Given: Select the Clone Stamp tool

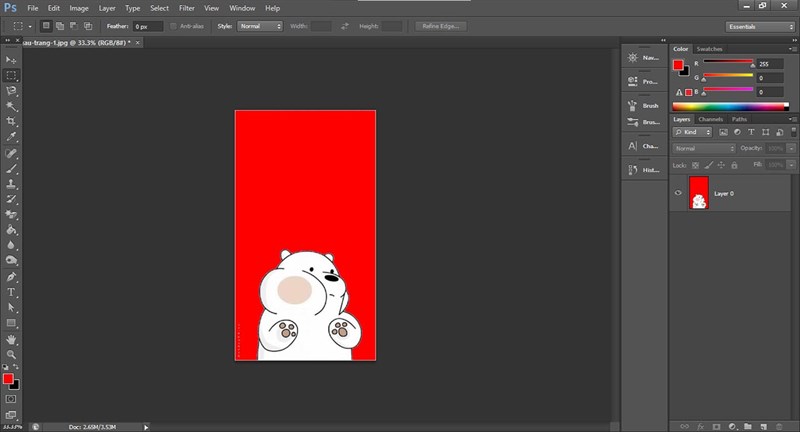Looking at the screenshot, I should point(11,184).
